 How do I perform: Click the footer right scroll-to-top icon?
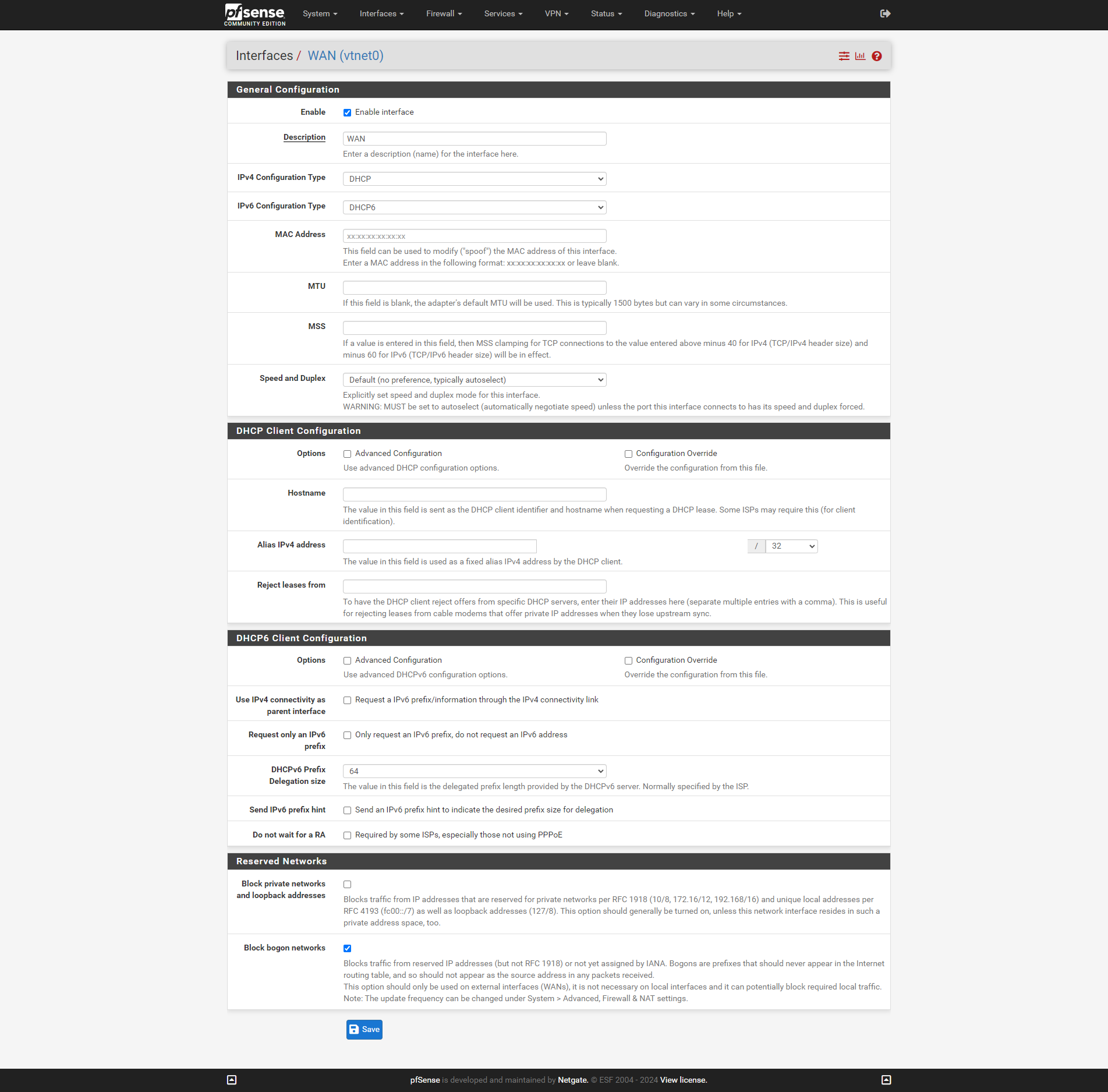(x=886, y=1080)
